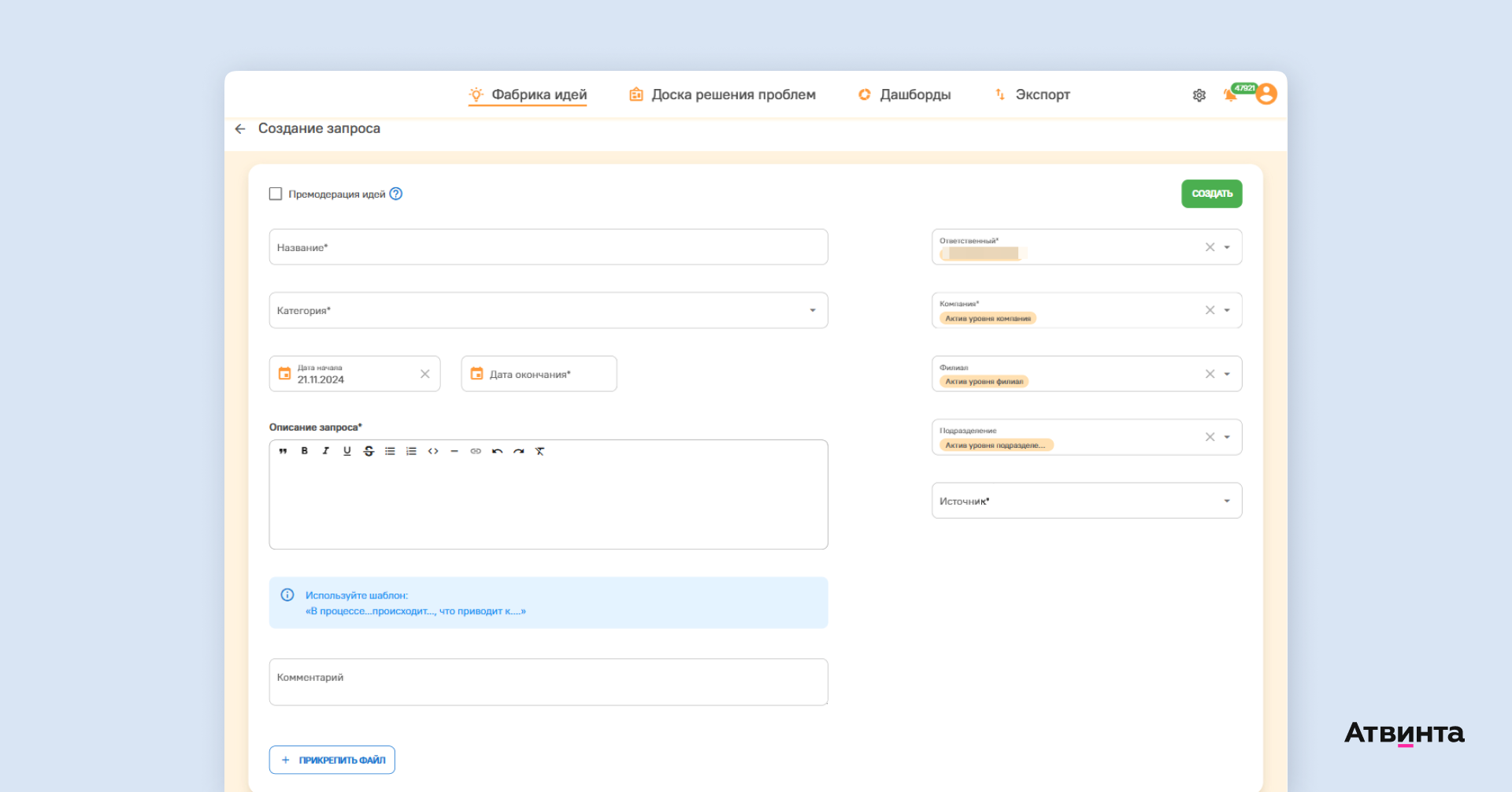Add a hyperlink using the link icon
The width and height of the screenshot is (1512, 792).
click(476, 451)
